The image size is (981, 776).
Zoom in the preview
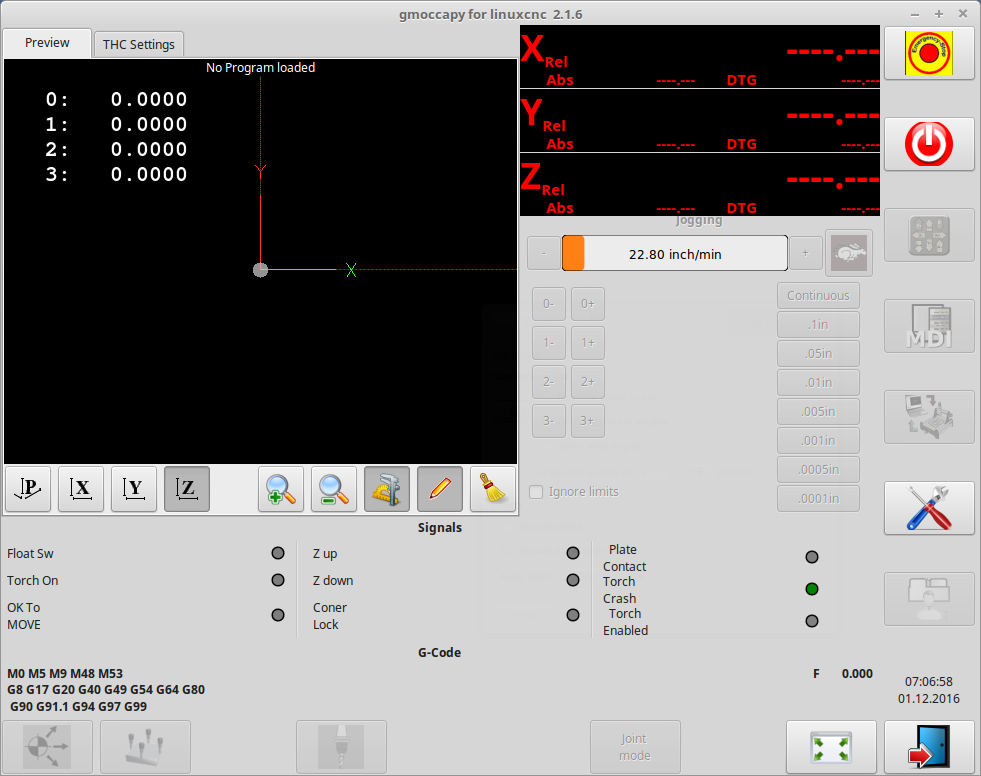point(281,489)
